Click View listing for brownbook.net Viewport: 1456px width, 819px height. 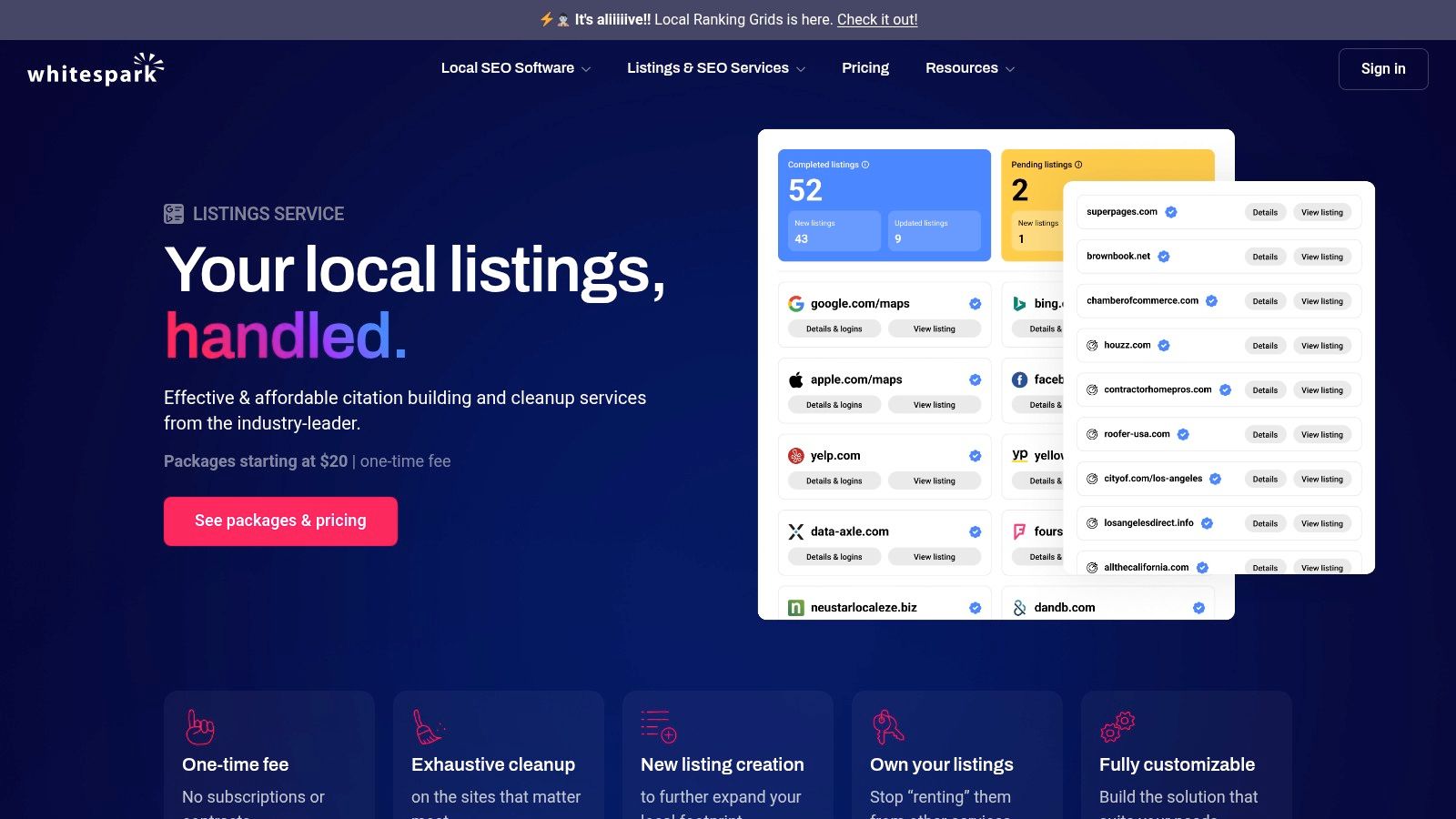click(x=1322, y=257)
